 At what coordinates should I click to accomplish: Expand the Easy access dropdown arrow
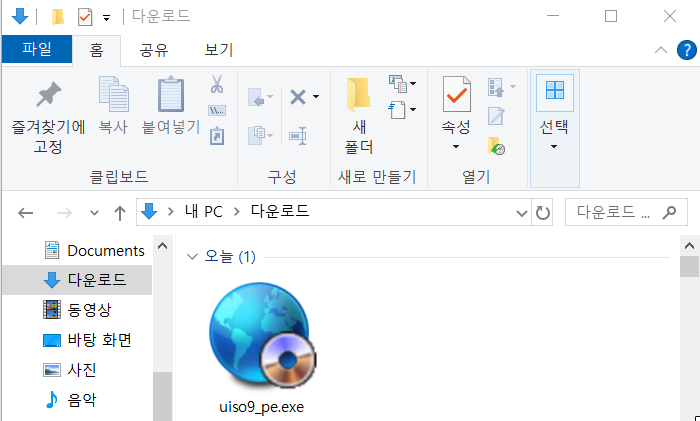[413, 109]
